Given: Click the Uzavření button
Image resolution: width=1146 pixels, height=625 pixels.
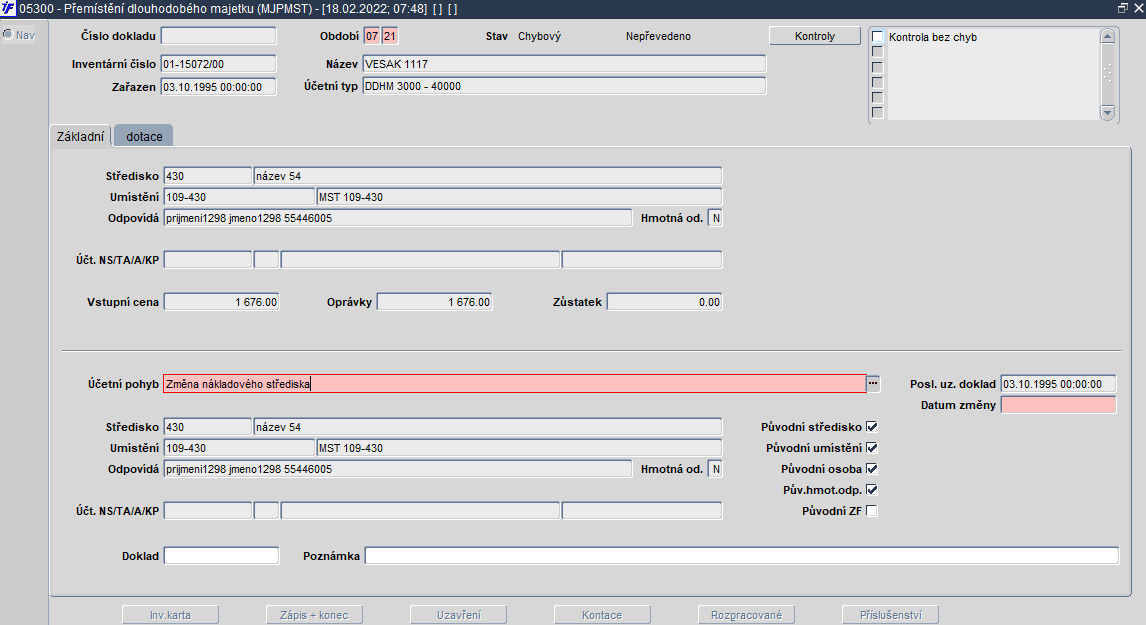Looking at the screenshot, I should (x=458, y=615).
